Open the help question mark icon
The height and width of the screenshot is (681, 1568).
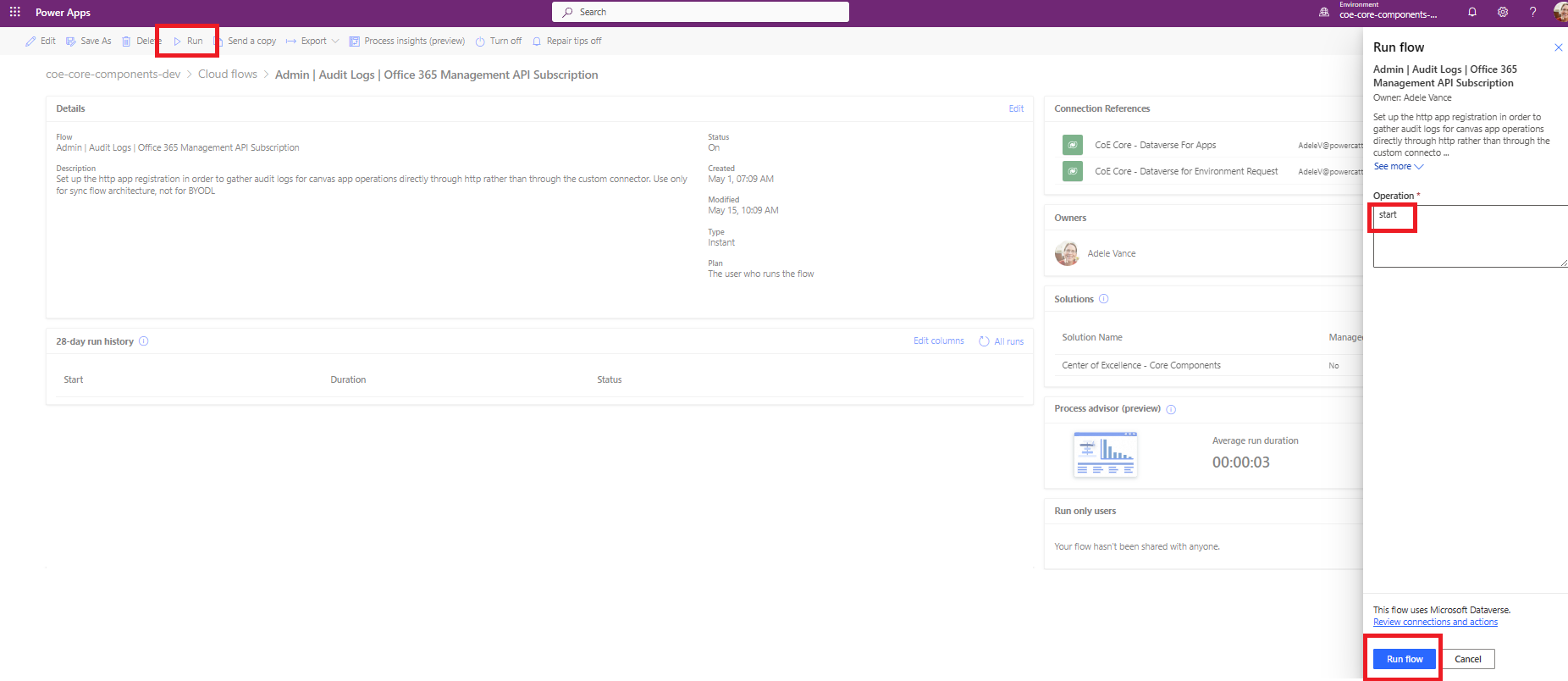click(x=1532, y=12)
